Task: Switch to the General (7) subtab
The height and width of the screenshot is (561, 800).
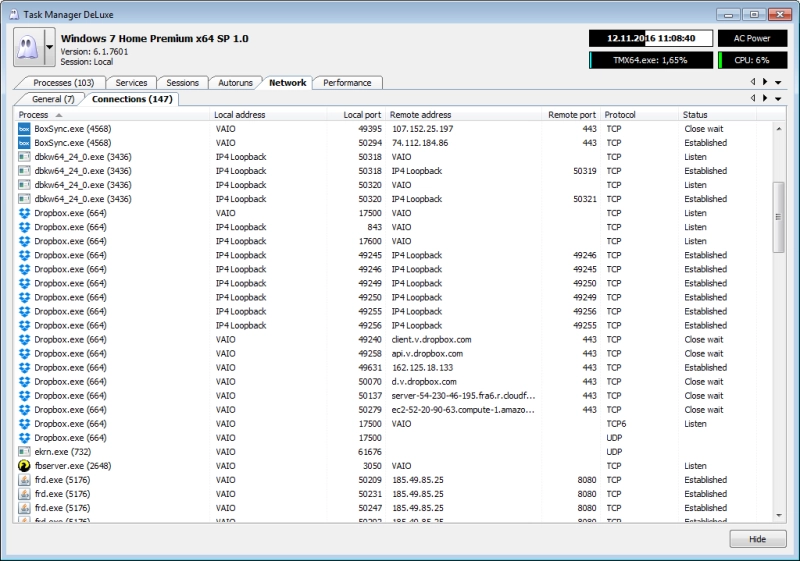Action: tap(53, 99)
